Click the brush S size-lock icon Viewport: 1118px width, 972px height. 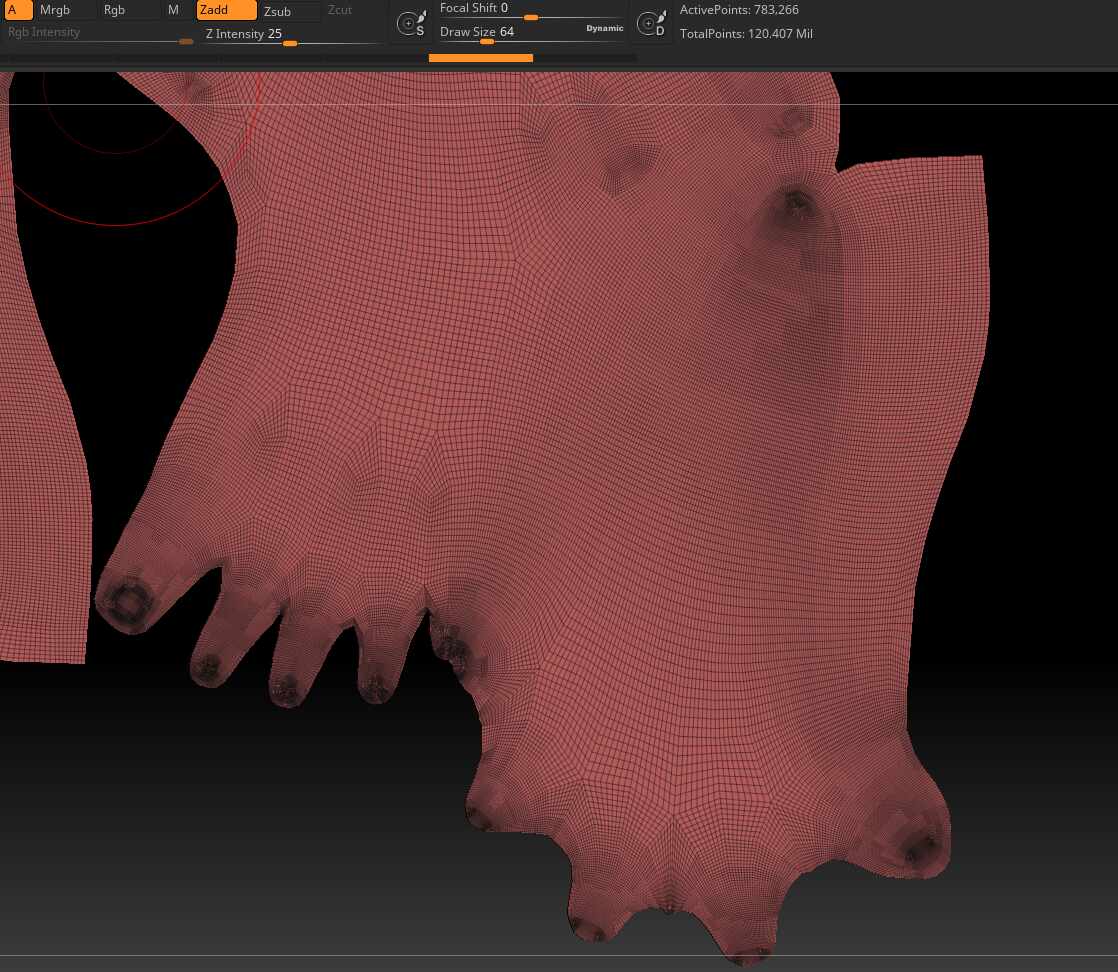(x=411, y=24)
